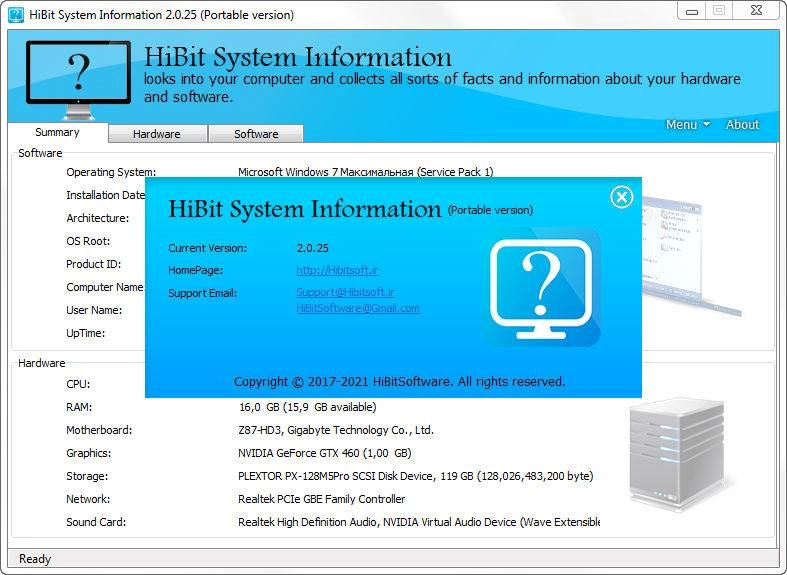Select the Graphics value NVIDIA GeForce GTX 460
Viewport: 787px width, 575px height.
point(325,453)
